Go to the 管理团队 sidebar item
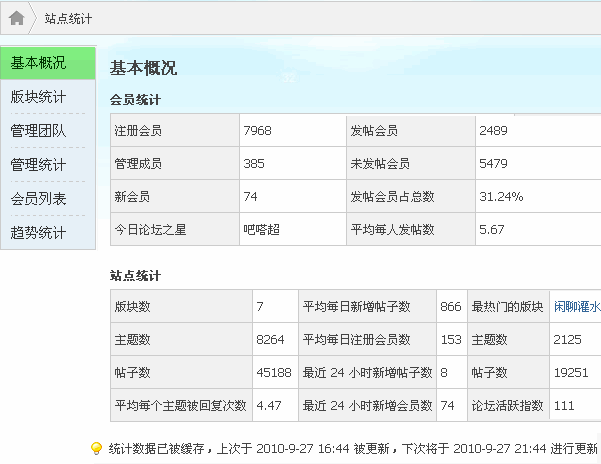The width and height of the screenshot is (601, 464). coord(38,131)
